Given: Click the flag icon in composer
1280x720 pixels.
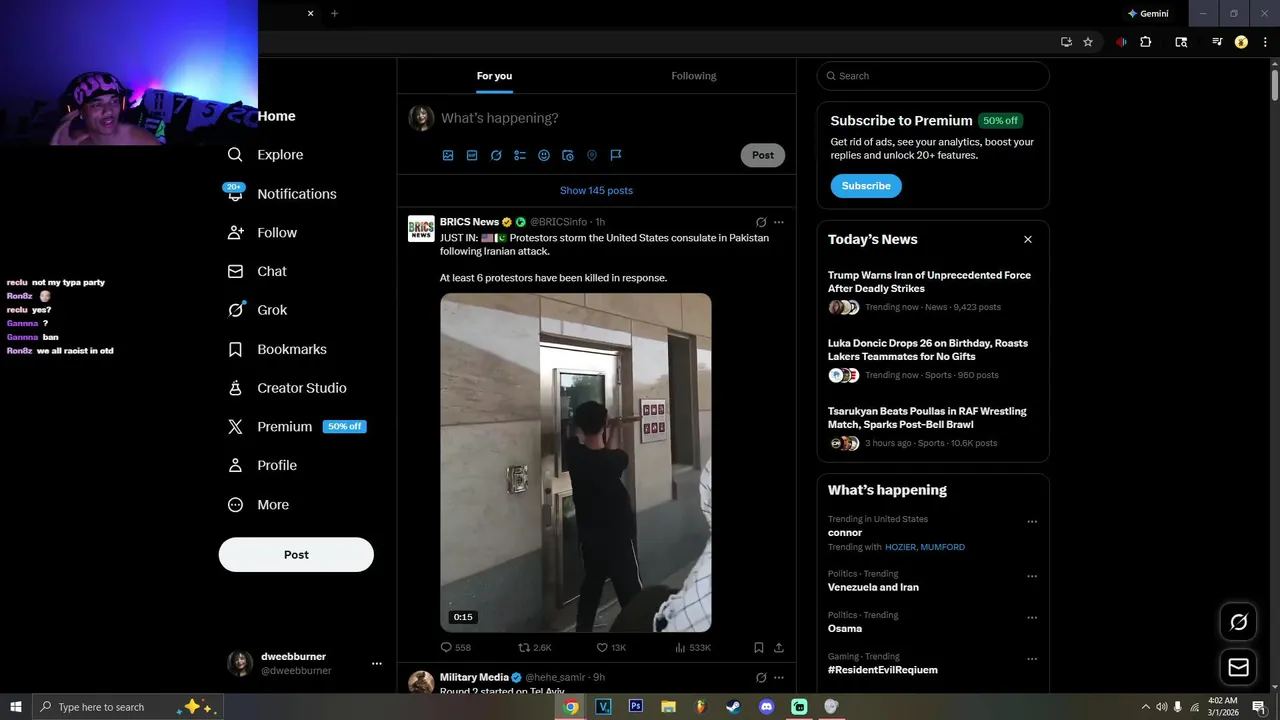Looking at the screenshot, I should point(616,155).
